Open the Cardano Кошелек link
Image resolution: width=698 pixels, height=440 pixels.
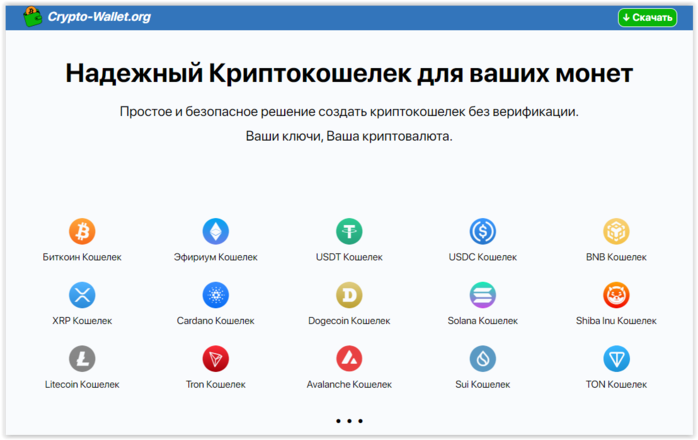coord(215,321)
